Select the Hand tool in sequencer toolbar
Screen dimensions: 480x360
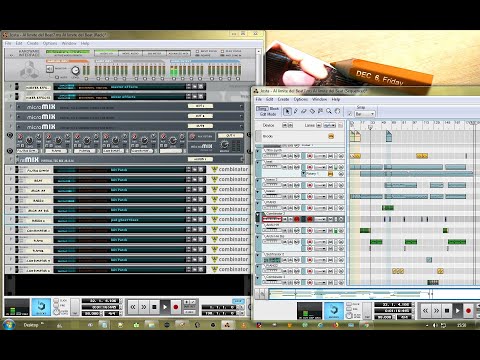pyautogui.click(x=337, y=111)
